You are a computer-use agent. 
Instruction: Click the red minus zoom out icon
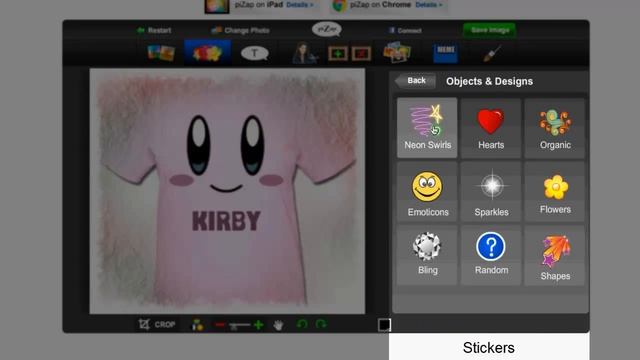[x=220, y=325]
